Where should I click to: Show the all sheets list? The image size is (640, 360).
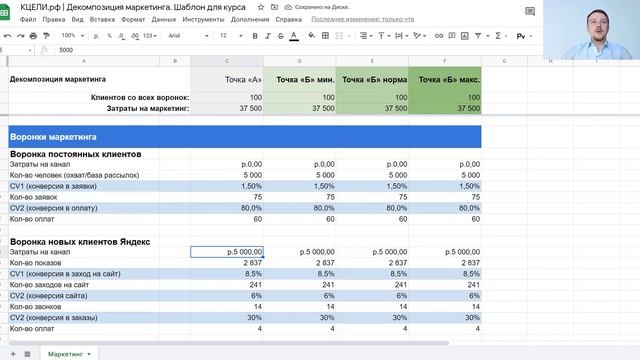27,354
